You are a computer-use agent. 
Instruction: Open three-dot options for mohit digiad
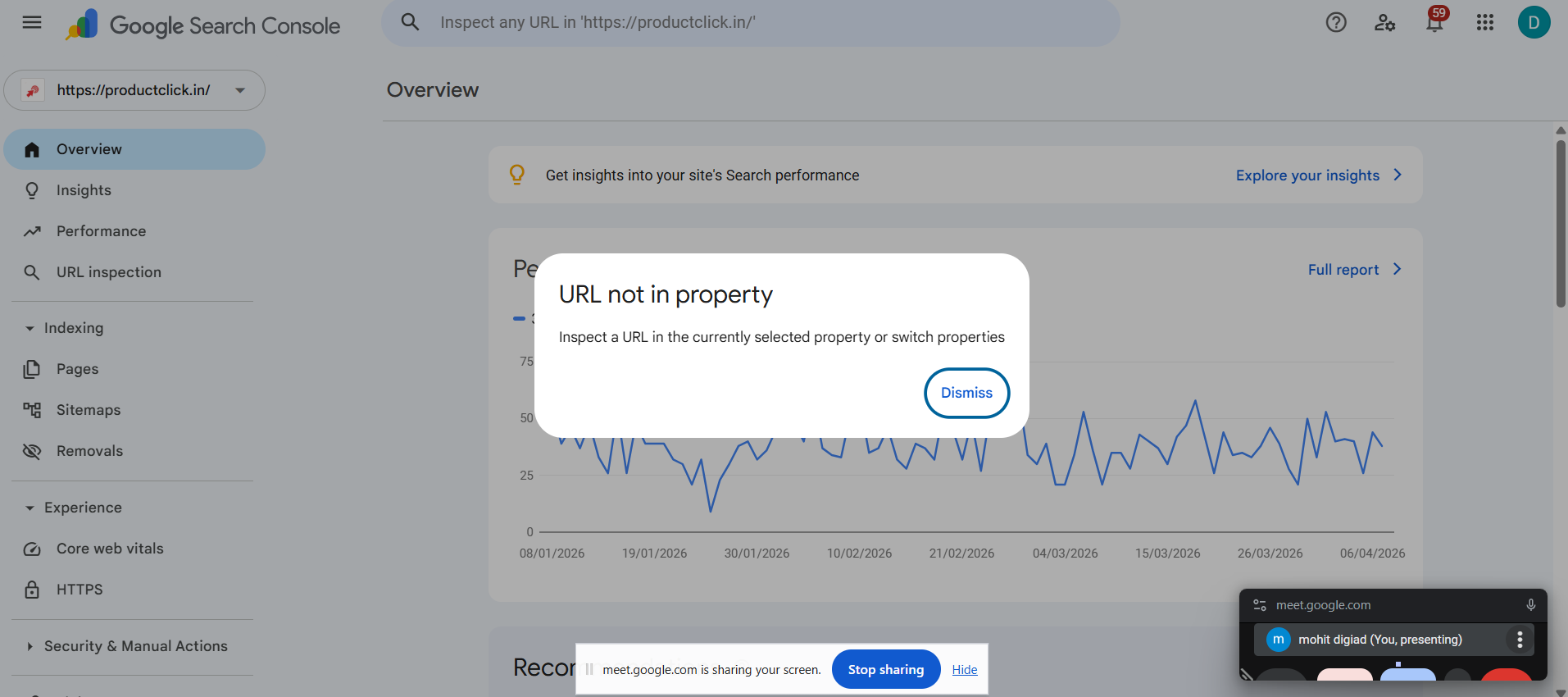1520,640
